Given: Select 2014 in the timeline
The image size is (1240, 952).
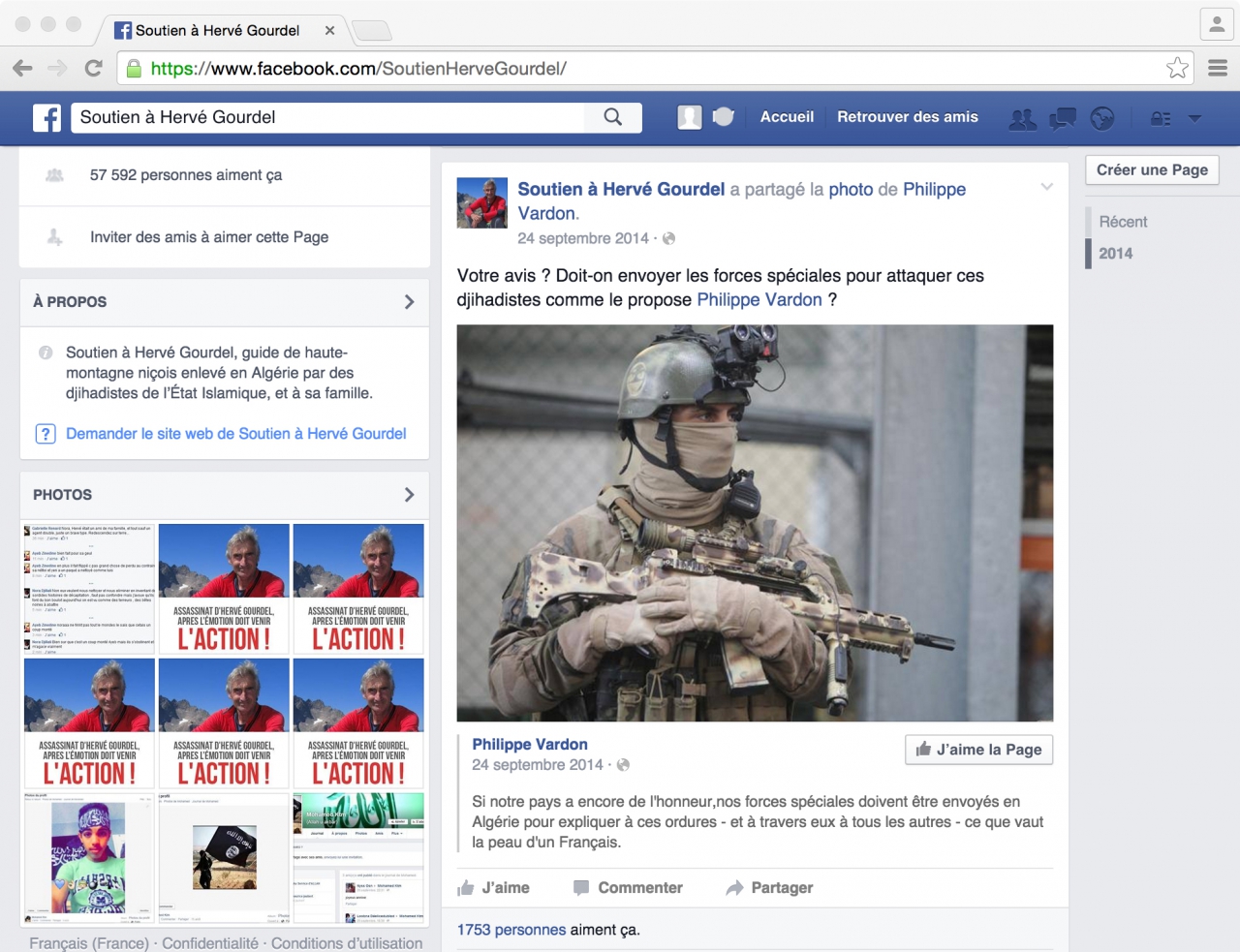Looking at the screenshot, I should coord(1115,253).
